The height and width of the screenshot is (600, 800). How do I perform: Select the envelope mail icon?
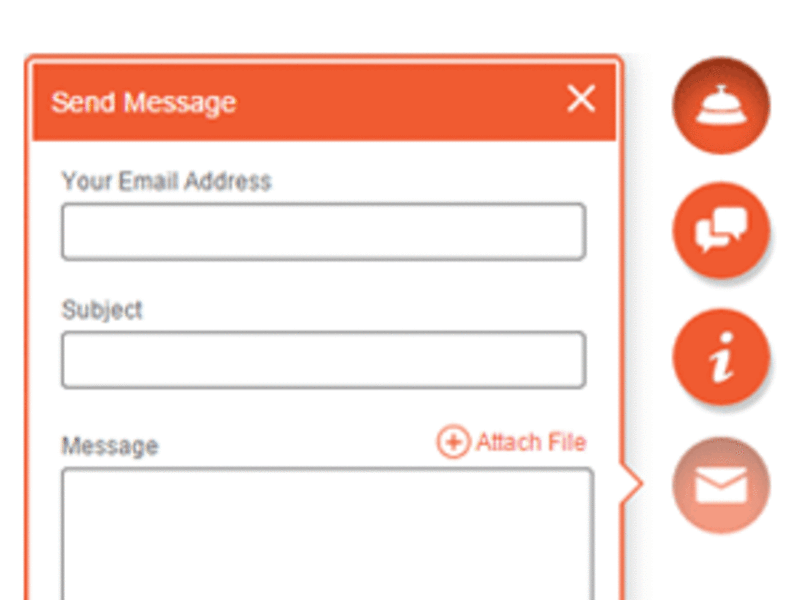coord(721,485)
